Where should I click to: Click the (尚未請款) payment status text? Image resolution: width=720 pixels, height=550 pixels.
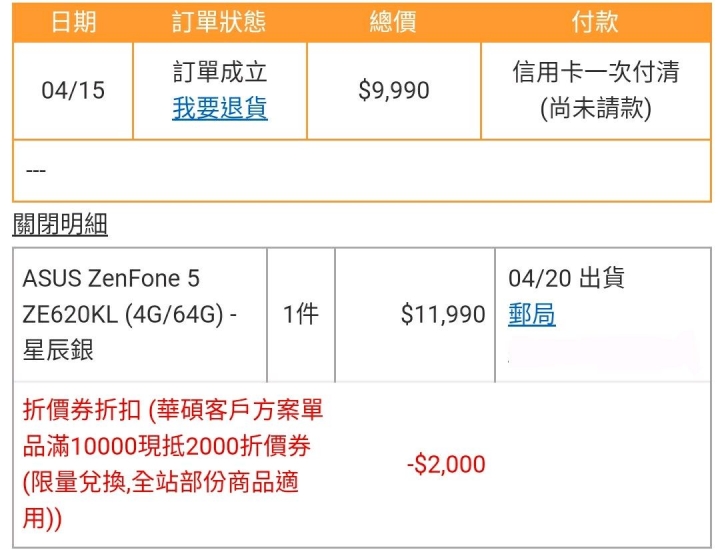click(x=596, y=108)
